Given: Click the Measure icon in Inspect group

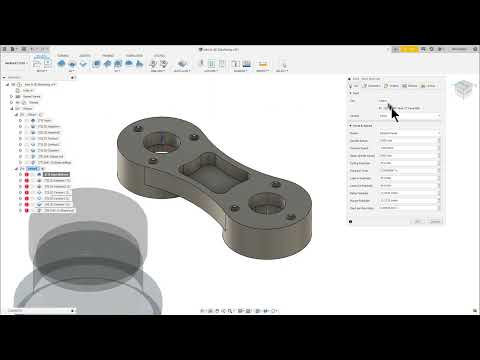Looking at the screenshot, I should (263, 63).
